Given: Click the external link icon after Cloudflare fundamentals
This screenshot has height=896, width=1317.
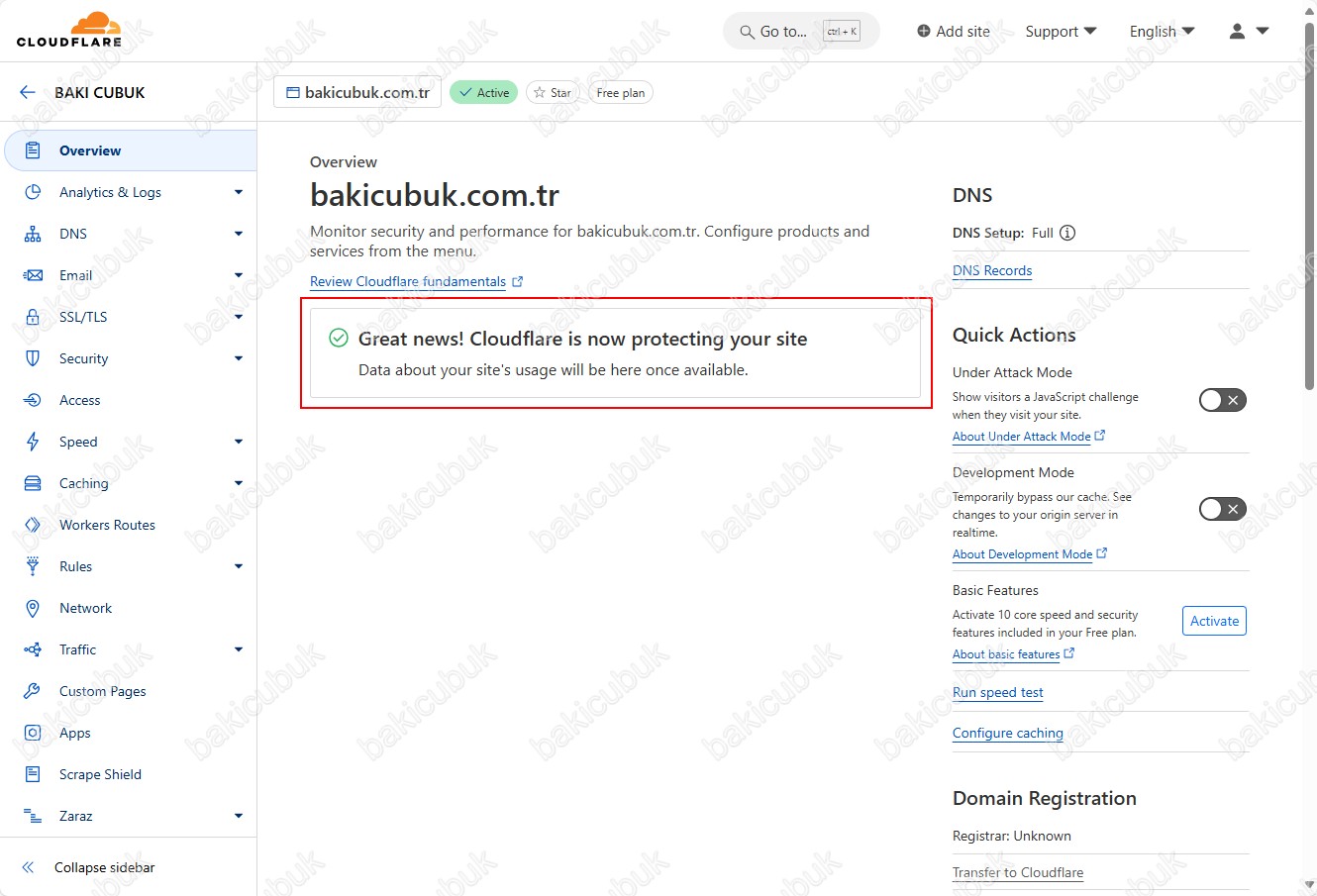Looking at the screenshot, I should point(517,281).
